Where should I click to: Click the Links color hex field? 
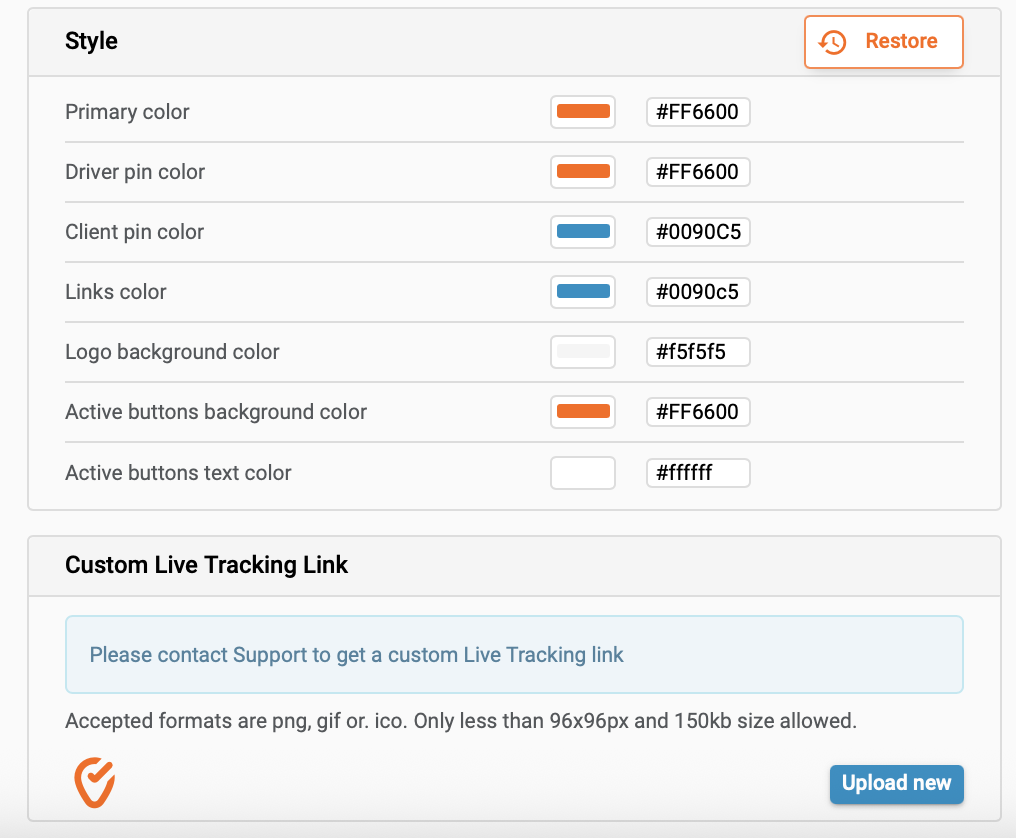coord(698,292)
